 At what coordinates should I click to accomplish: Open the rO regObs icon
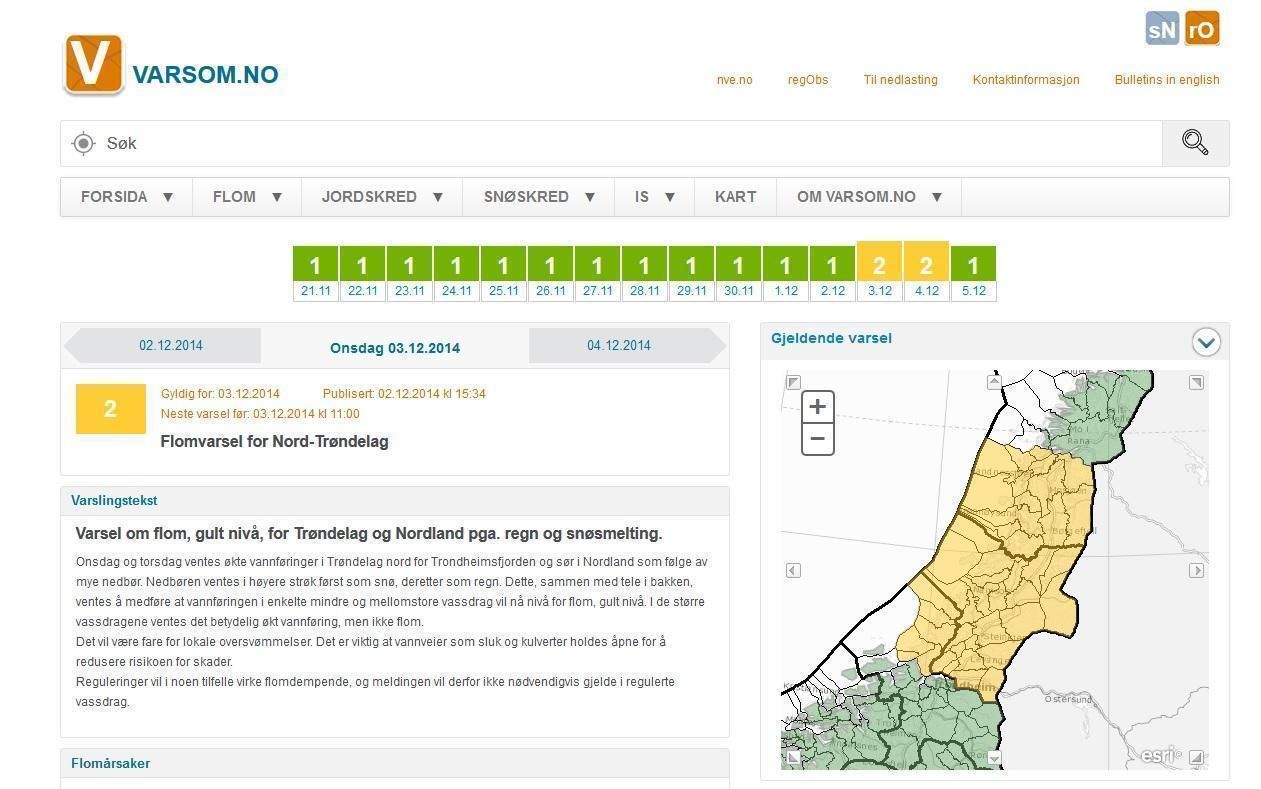point(1202,29)
